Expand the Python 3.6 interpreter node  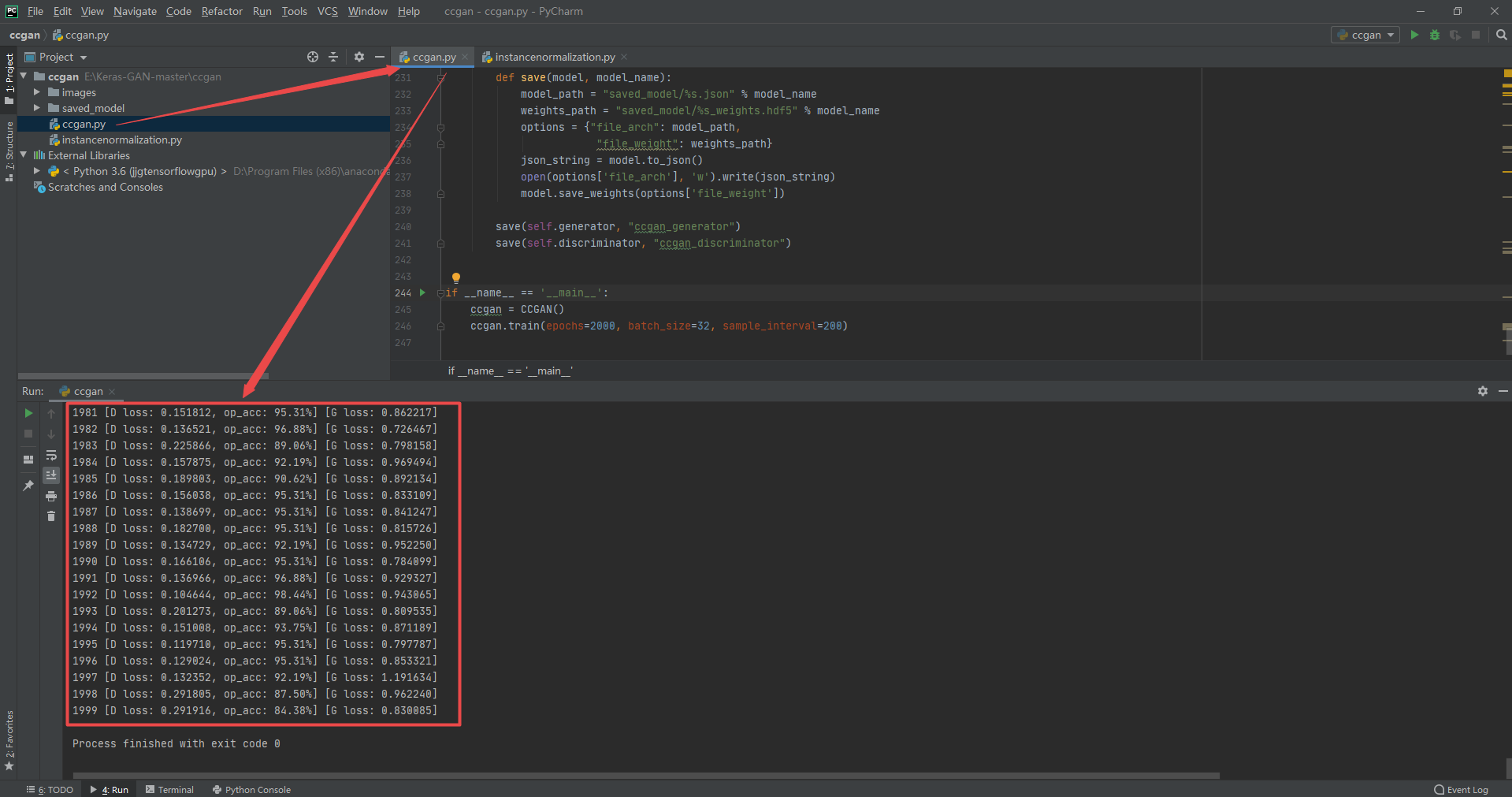[x=37, y=171]
